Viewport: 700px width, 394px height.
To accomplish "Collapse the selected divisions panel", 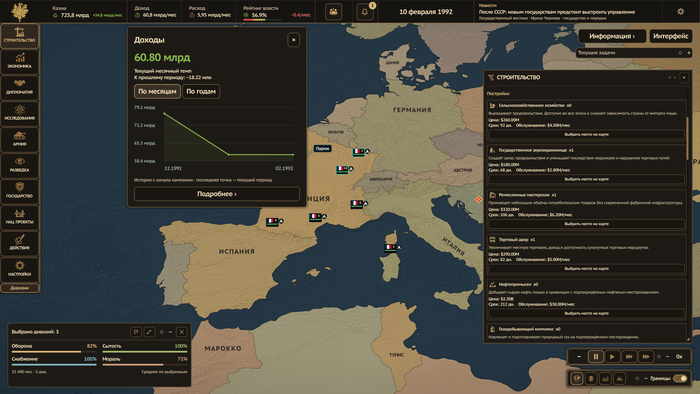I will [x=170, y=332].
